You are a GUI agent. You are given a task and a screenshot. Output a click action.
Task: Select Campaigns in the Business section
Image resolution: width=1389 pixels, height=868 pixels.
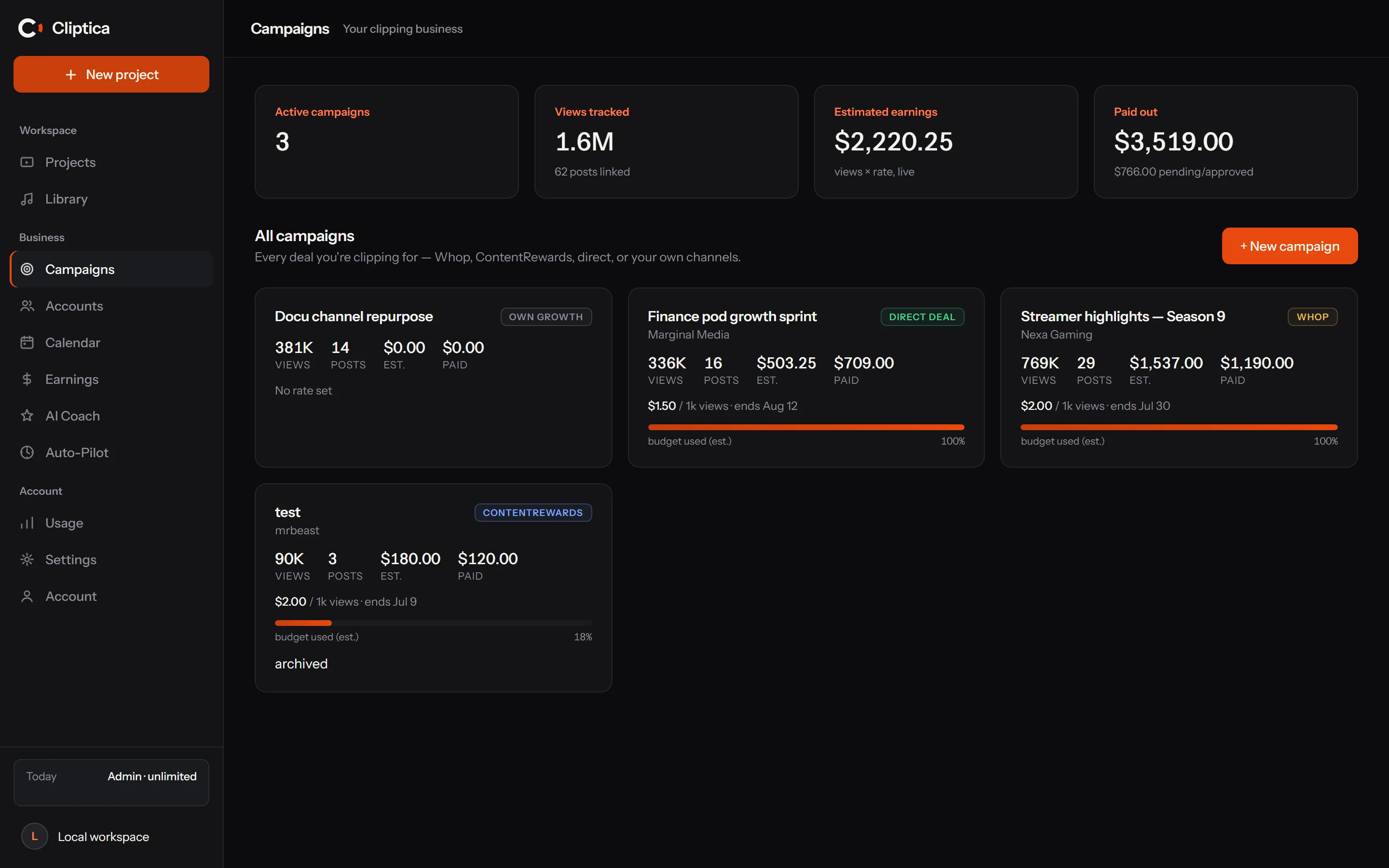click(111, 269)
